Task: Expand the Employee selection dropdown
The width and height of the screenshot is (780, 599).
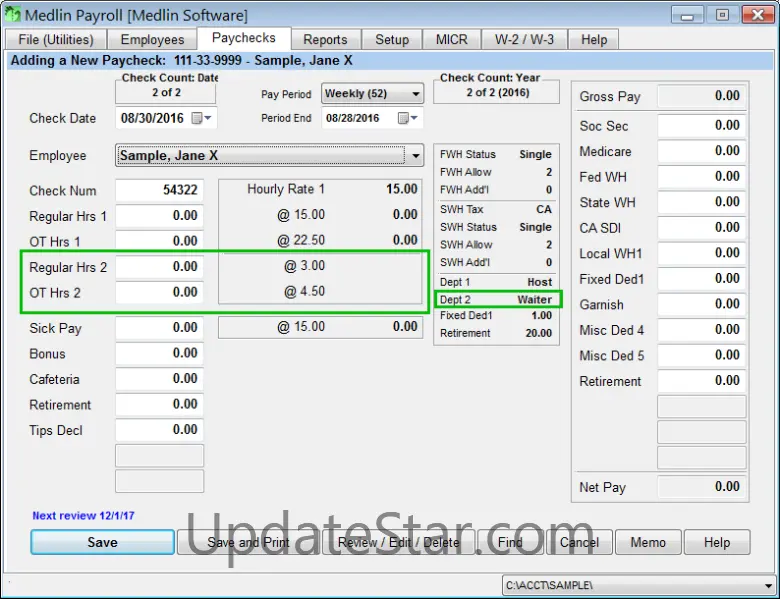Action: 416,156
